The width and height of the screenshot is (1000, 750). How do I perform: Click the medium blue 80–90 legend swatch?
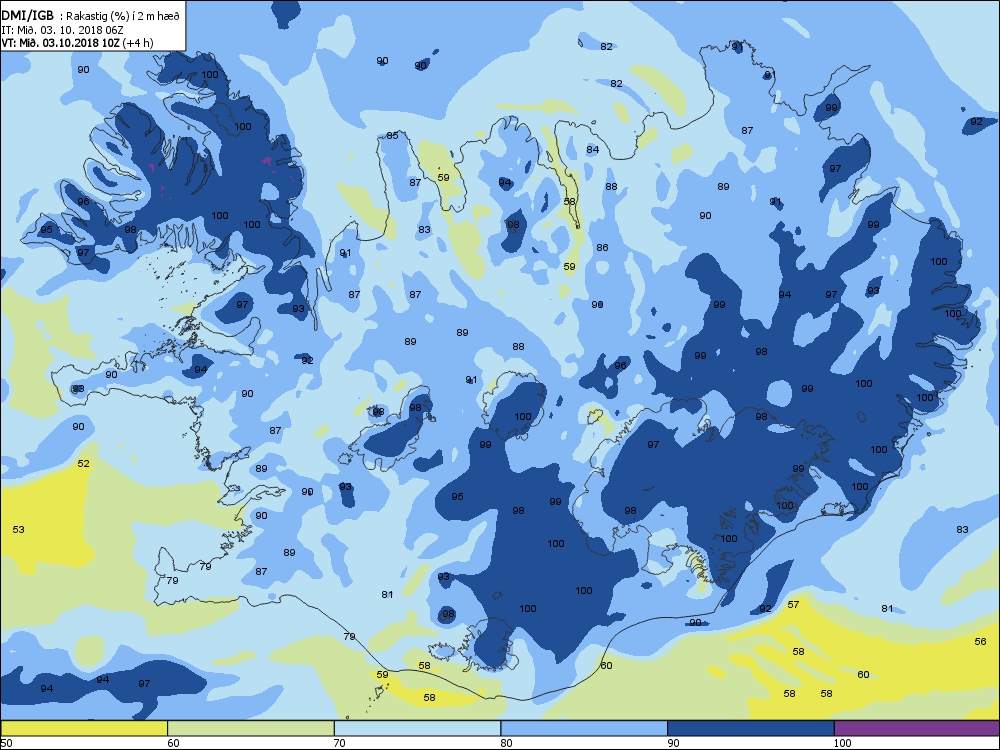(584, 728)
